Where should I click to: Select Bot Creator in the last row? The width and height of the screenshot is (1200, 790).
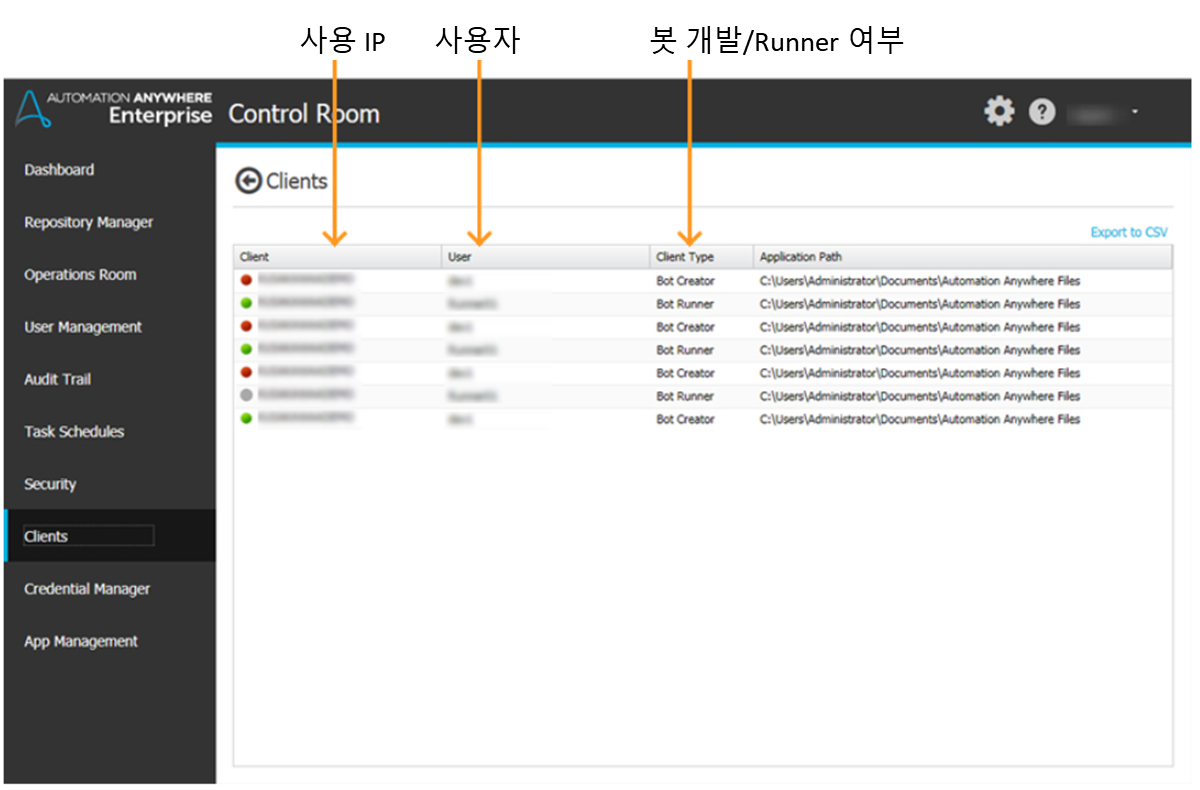click(686, 419)
